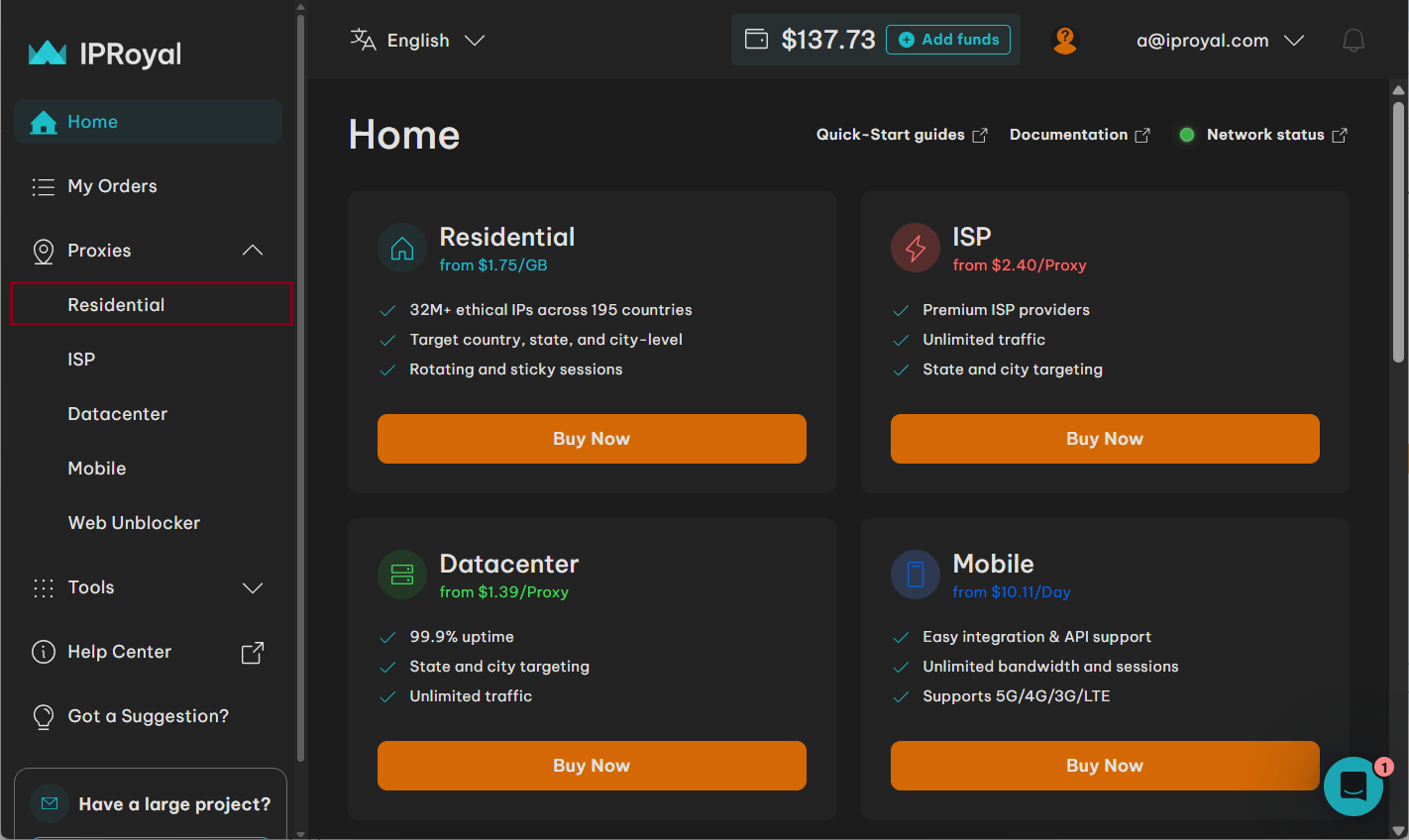Image resolution: width=1409 pixels, height=840 pixels.
Task: Select Web Unblocker in sidebar
Action: (x=134, y=523)
